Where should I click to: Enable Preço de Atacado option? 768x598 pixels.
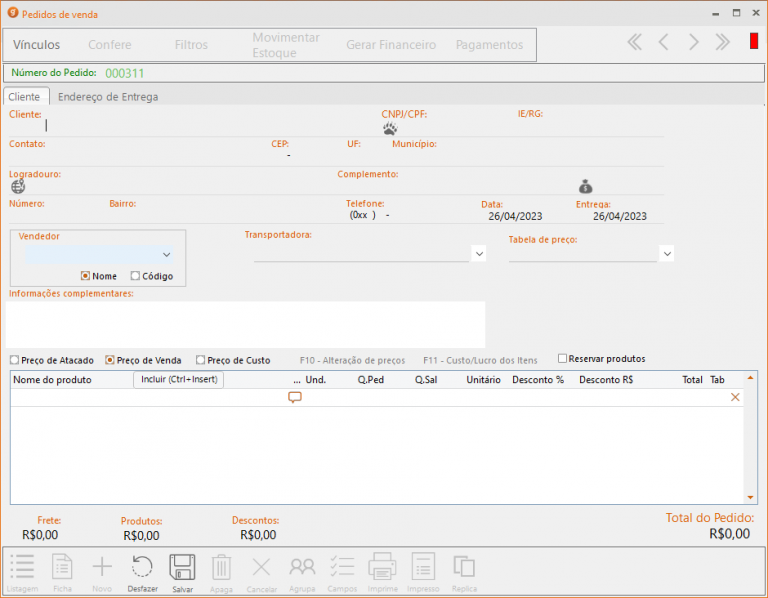click(15, 360)
